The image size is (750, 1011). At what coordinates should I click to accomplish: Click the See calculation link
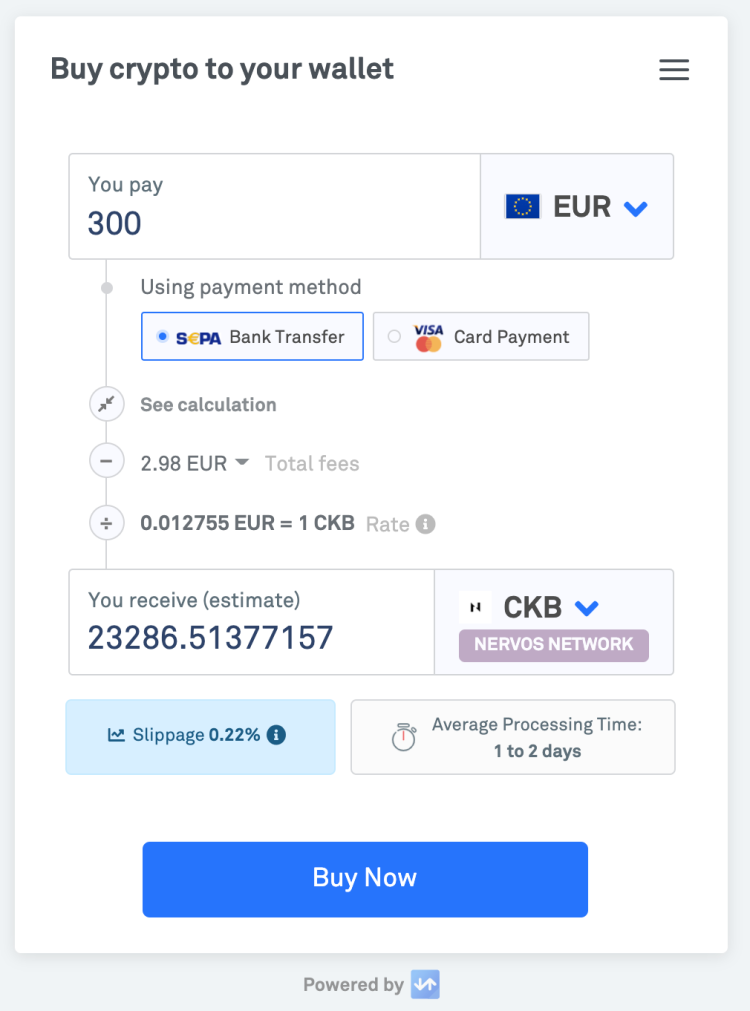pos(208,405)
